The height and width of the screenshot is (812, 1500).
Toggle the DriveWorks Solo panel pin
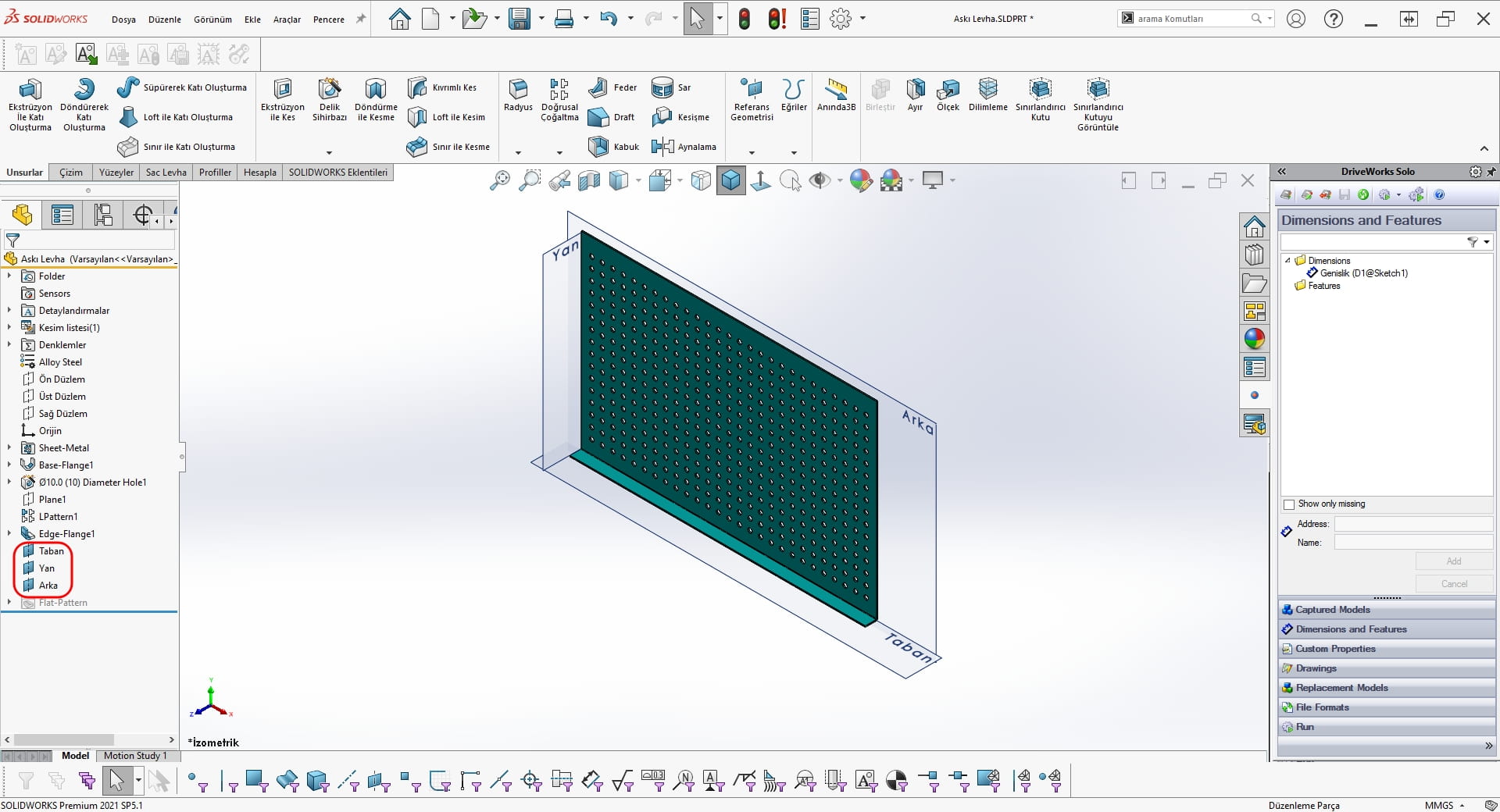[1491, 172]
